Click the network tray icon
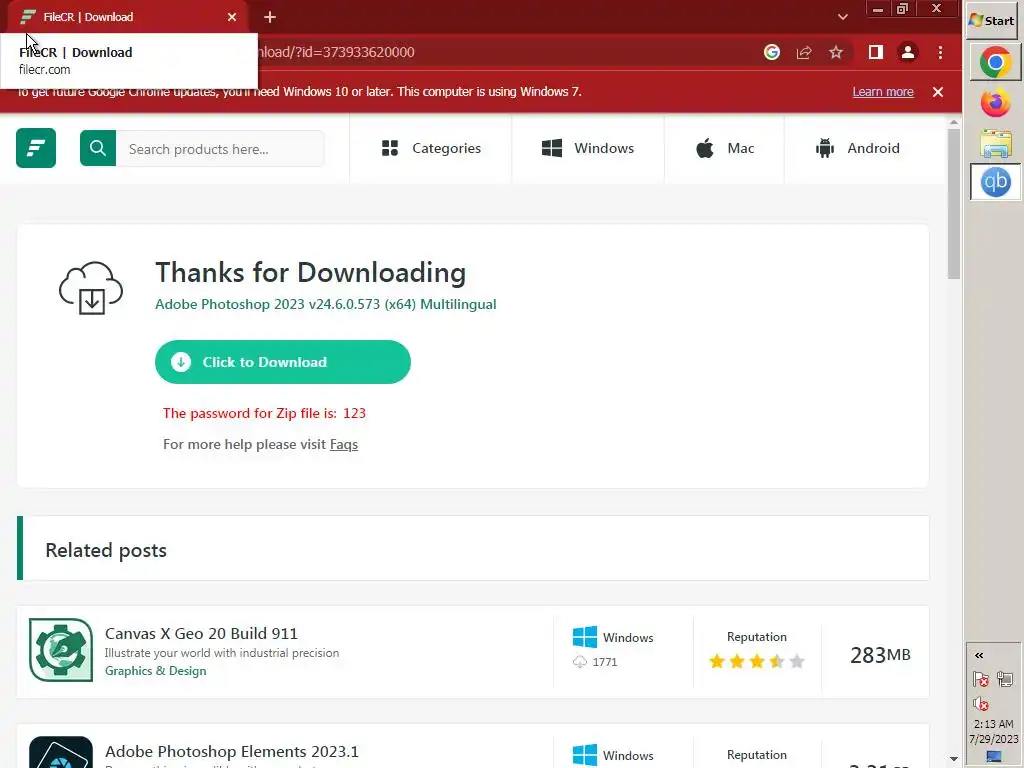The width and height of the screenshot is (1024, 768). point(1005,680)
